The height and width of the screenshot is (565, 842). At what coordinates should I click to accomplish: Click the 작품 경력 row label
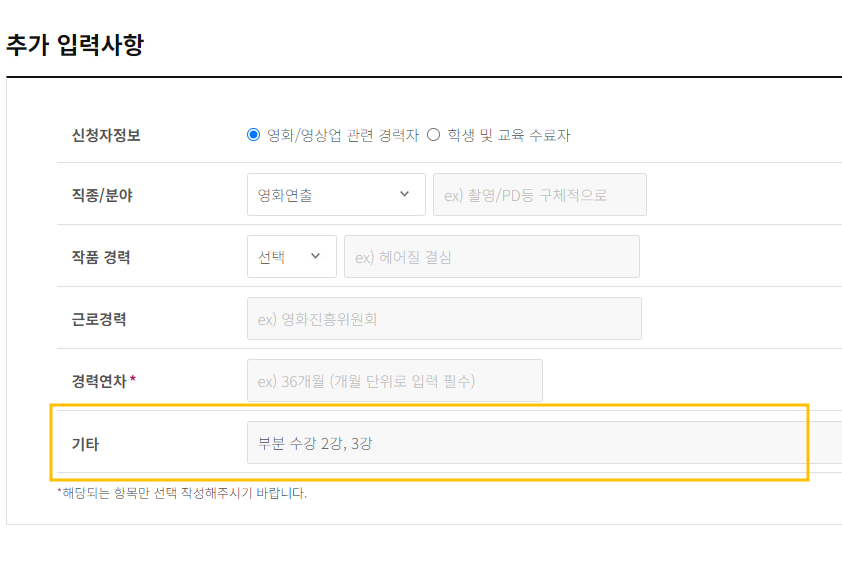pyautogui.click(x=101, y=257)
